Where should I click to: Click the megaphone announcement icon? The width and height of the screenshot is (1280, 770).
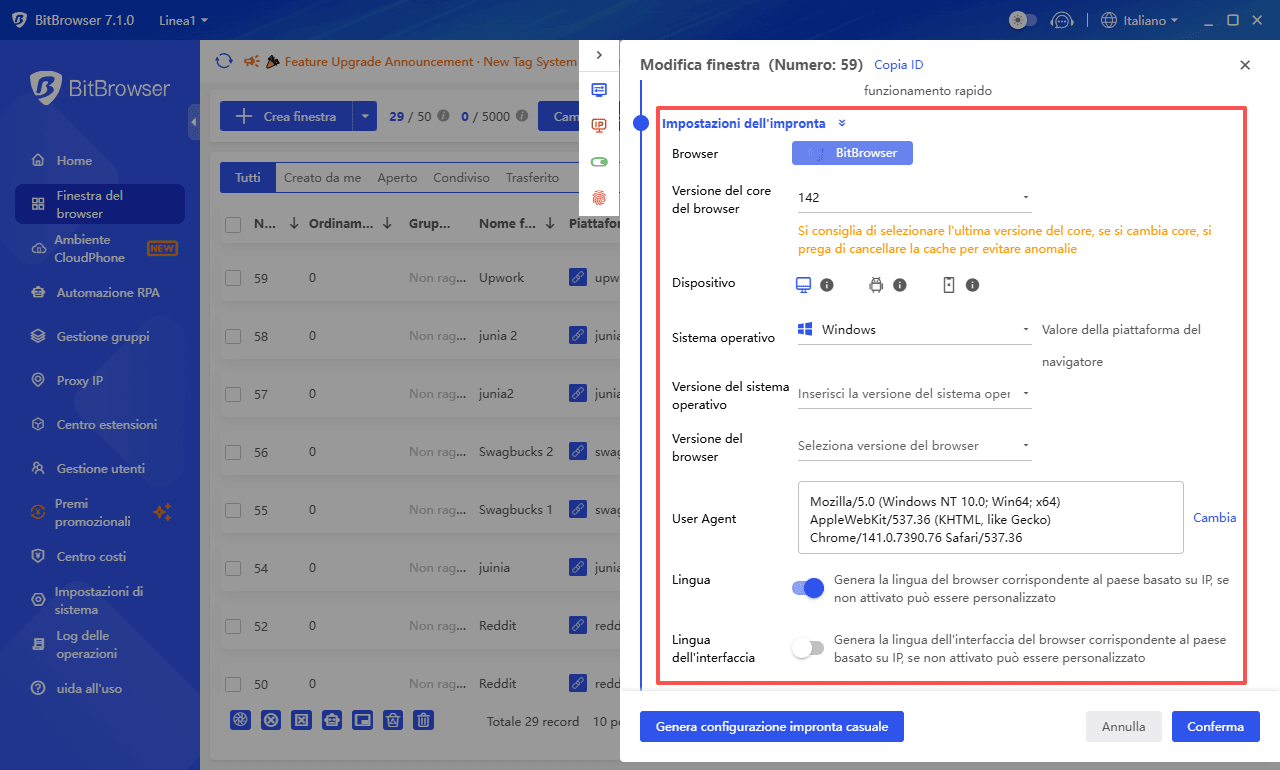[x=253, y=61]
